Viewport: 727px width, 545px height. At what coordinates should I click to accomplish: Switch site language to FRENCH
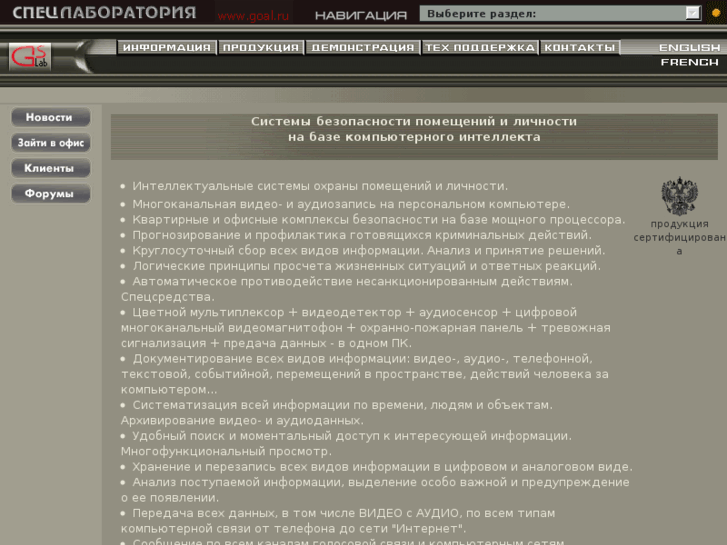[689, 62]
